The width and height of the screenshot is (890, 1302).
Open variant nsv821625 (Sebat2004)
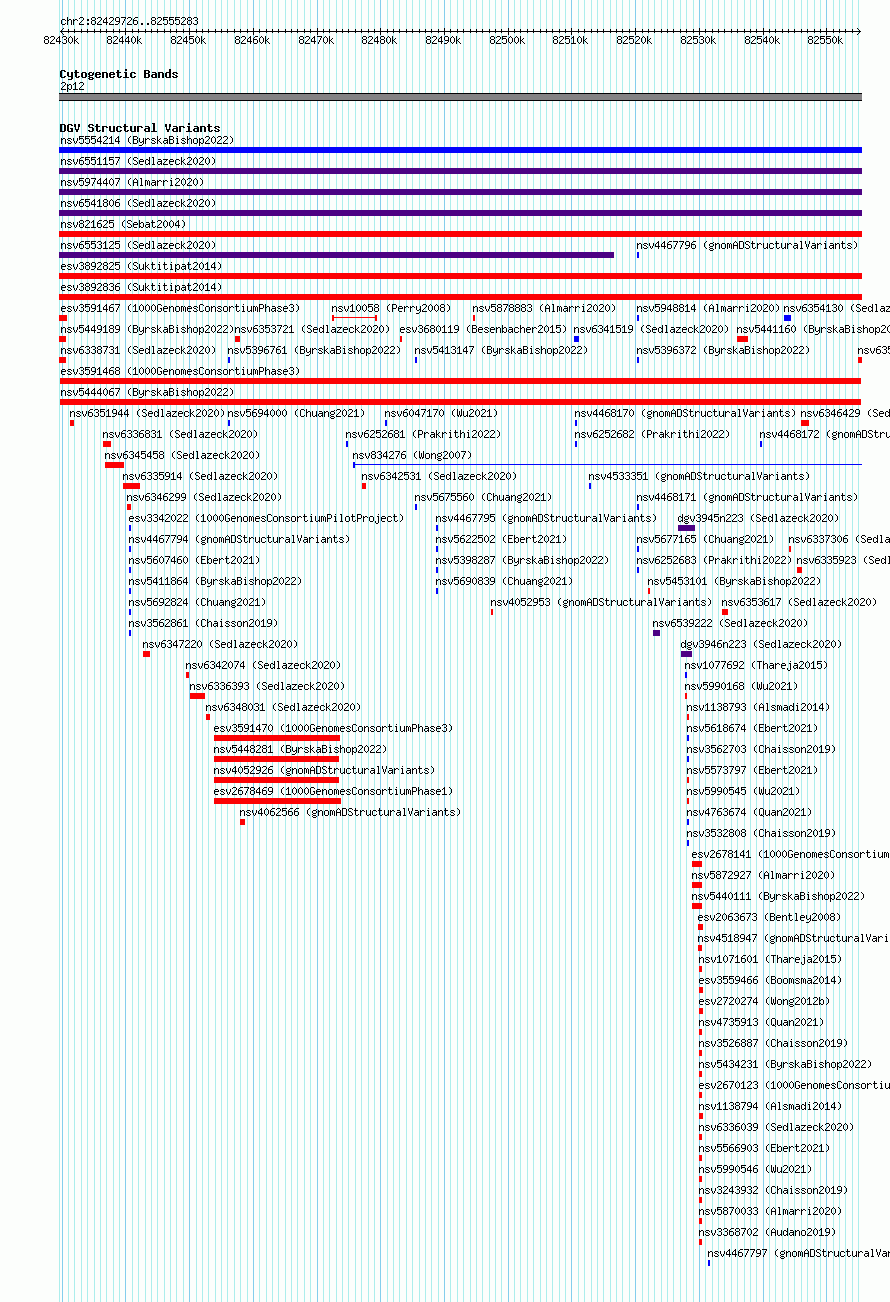(123, 225)
